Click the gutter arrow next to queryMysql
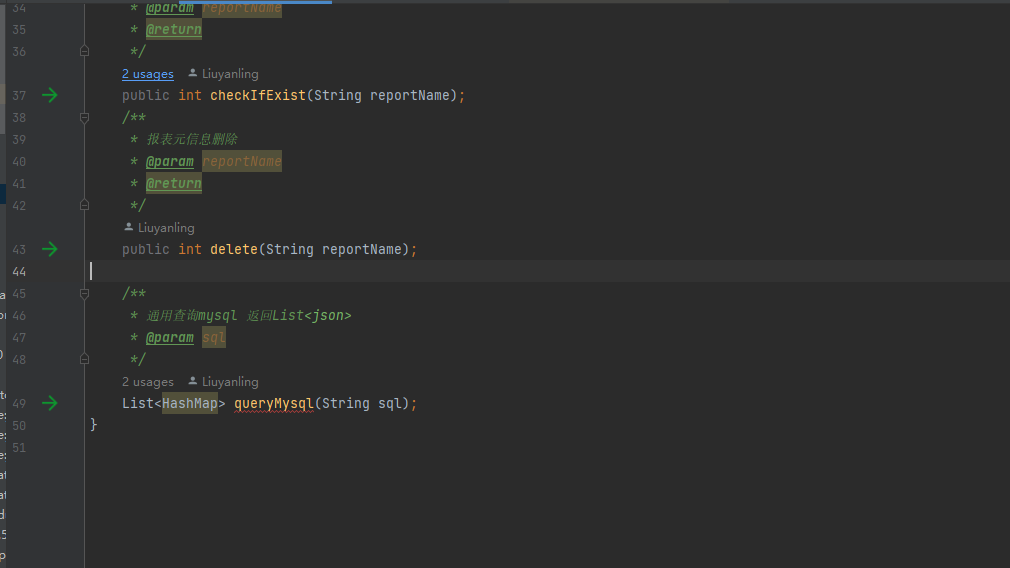 coord(49,403)
